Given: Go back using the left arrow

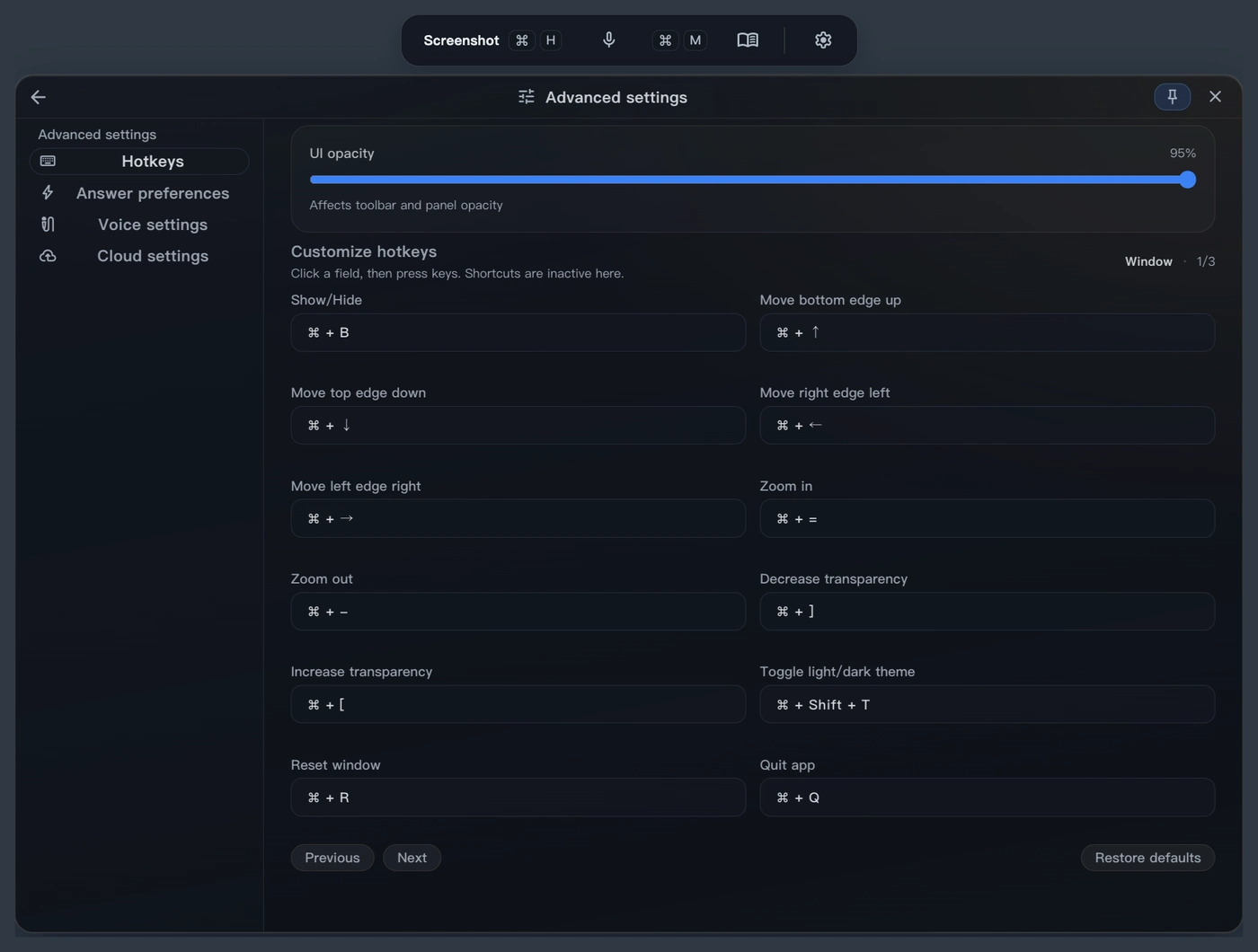Looking at the screenshot, I should (x=38, y=97).
